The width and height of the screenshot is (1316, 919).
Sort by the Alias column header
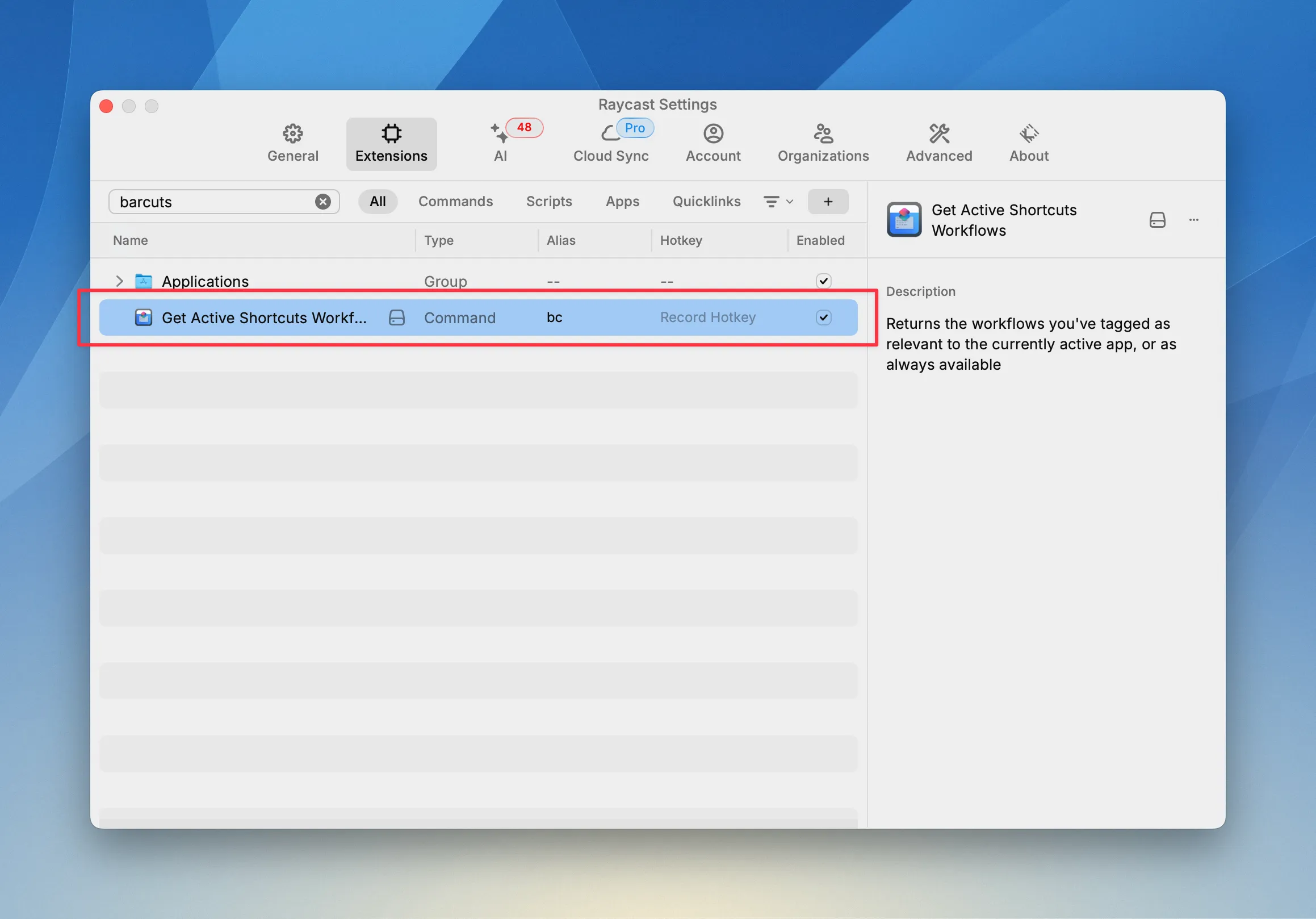click(x=560, y=240)
